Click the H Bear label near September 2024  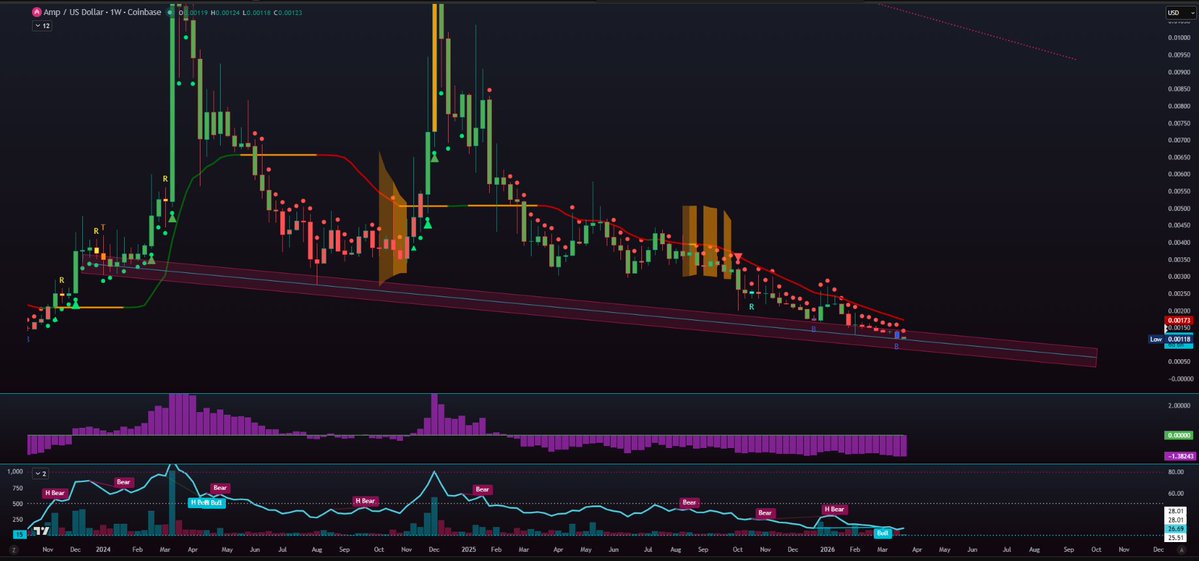click(x=366, y=501)
